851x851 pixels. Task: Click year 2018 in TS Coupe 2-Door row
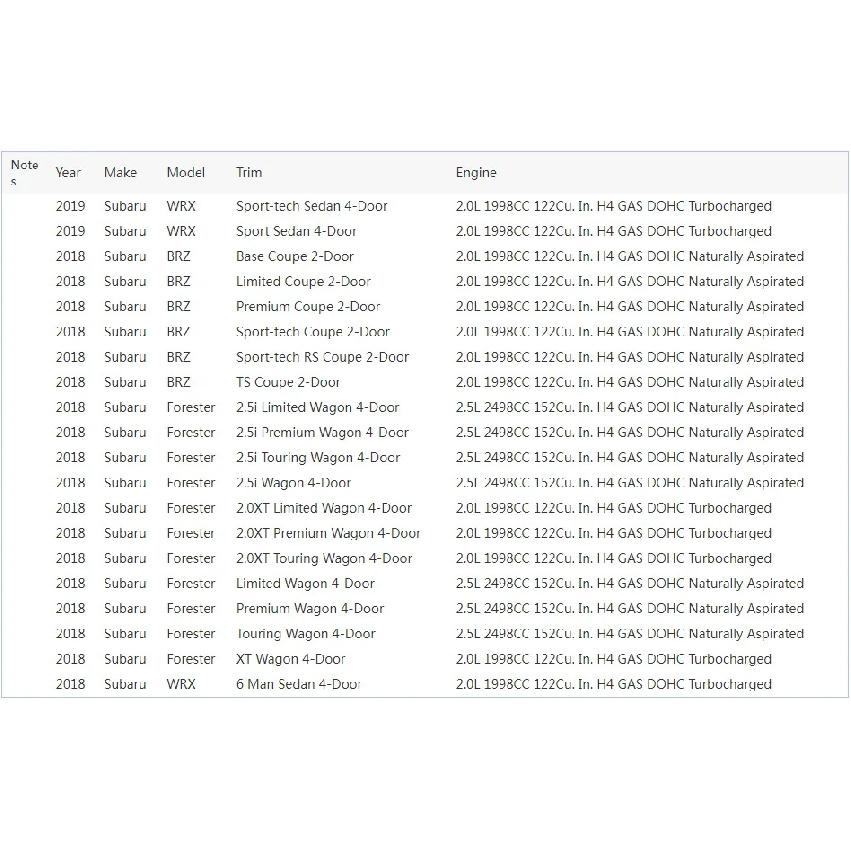click(x=71, y=382)
